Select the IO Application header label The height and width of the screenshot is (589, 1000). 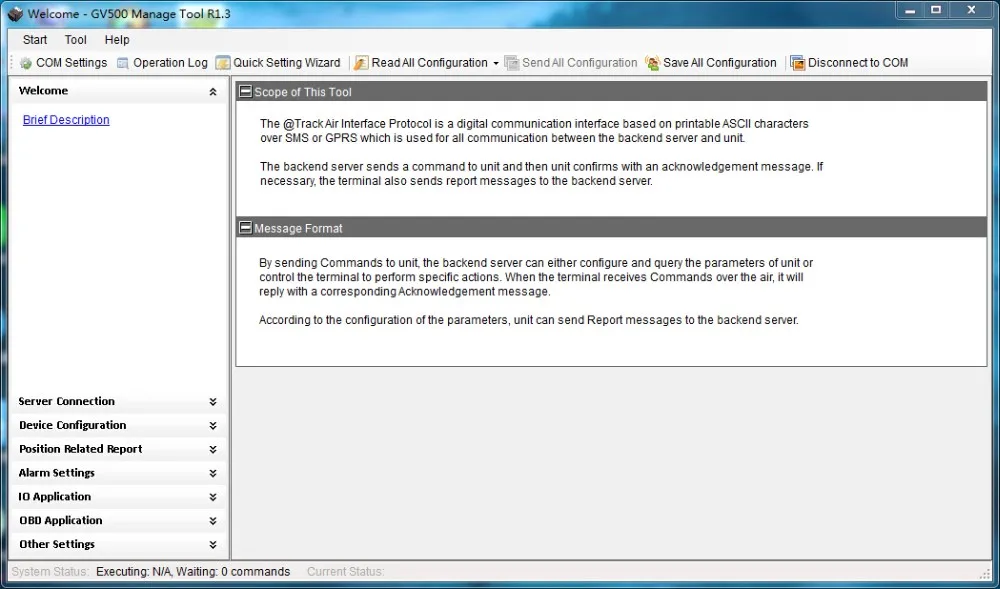[x=55, y=497]
